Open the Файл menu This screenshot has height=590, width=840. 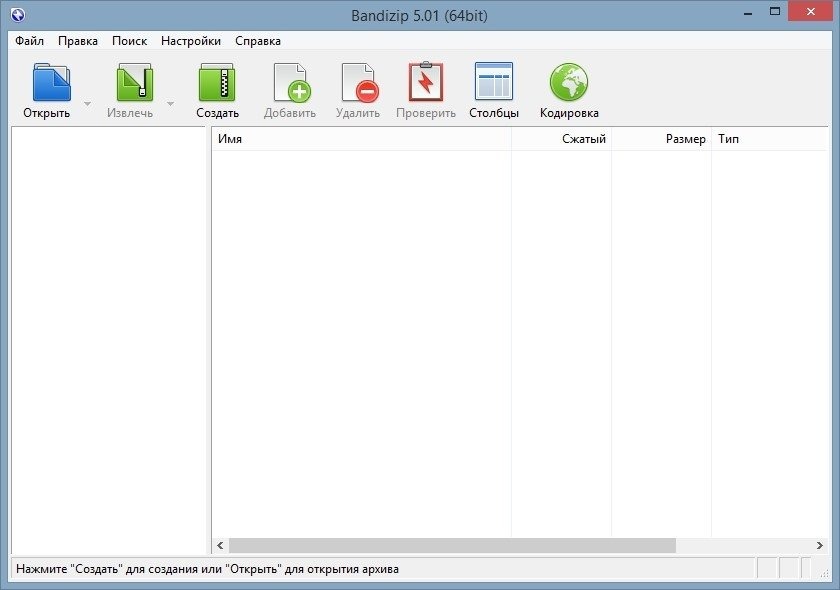pos(29,41)
